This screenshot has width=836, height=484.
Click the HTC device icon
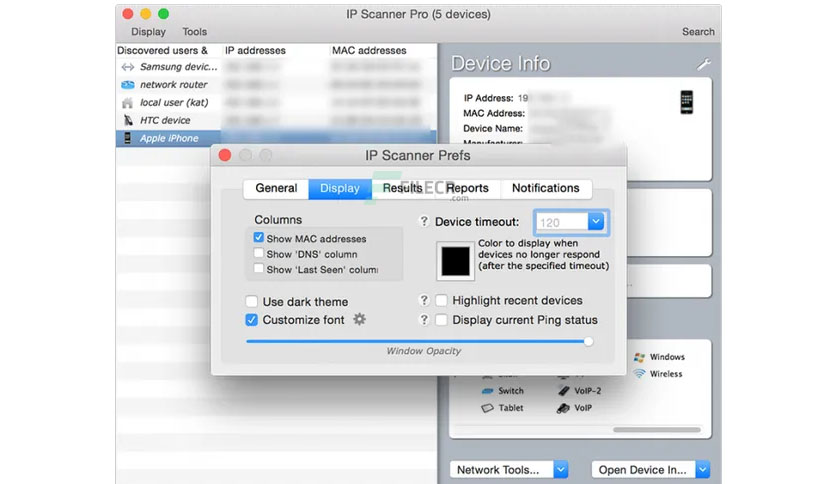tap(128, 120)
